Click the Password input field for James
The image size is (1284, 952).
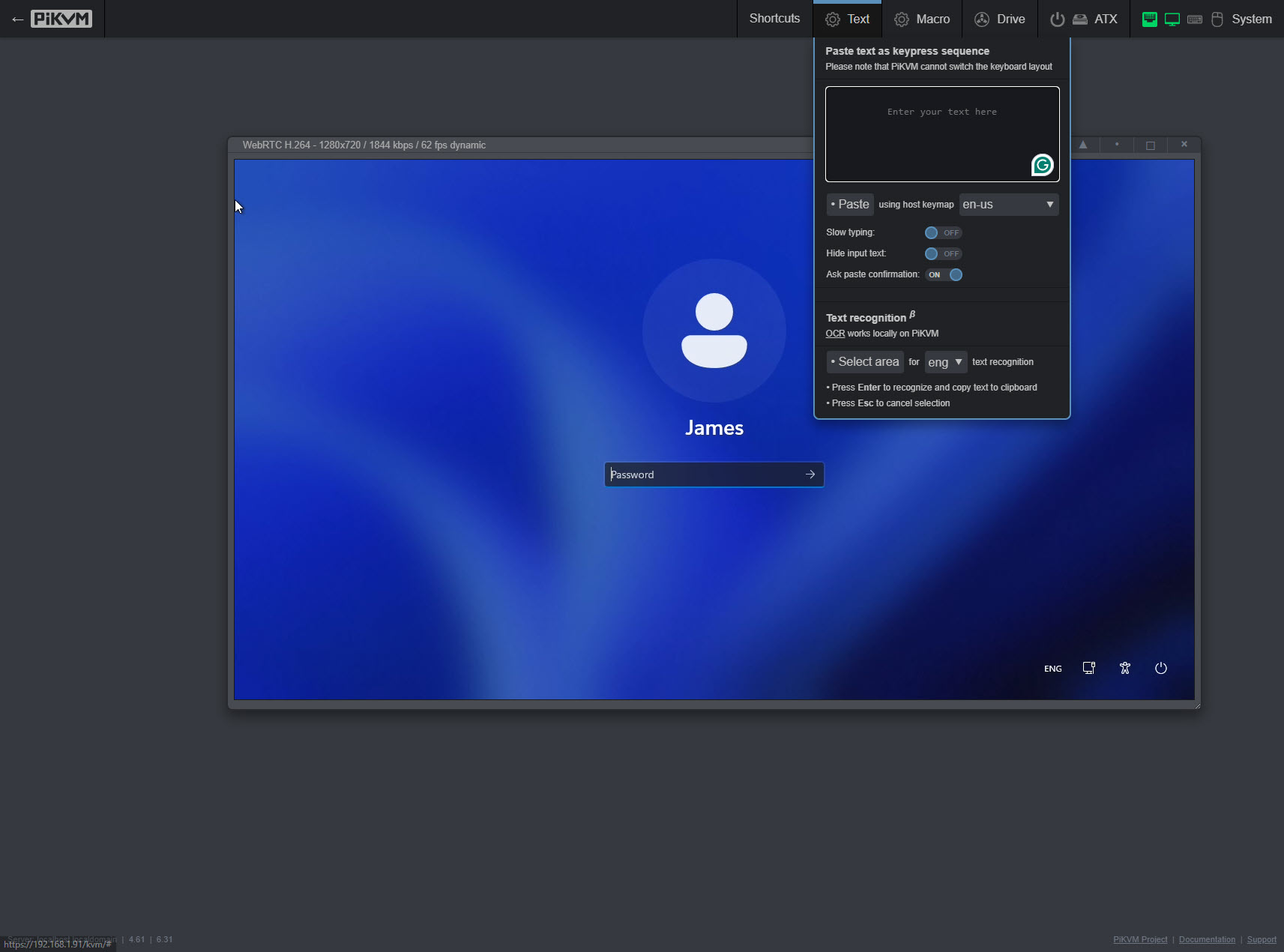click(x=705, y=474)
